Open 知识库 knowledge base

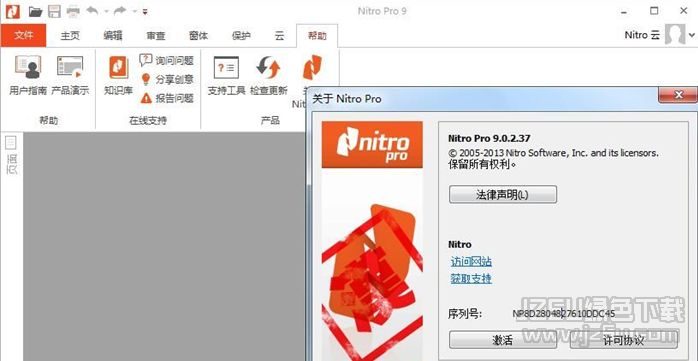pos(118,75)
